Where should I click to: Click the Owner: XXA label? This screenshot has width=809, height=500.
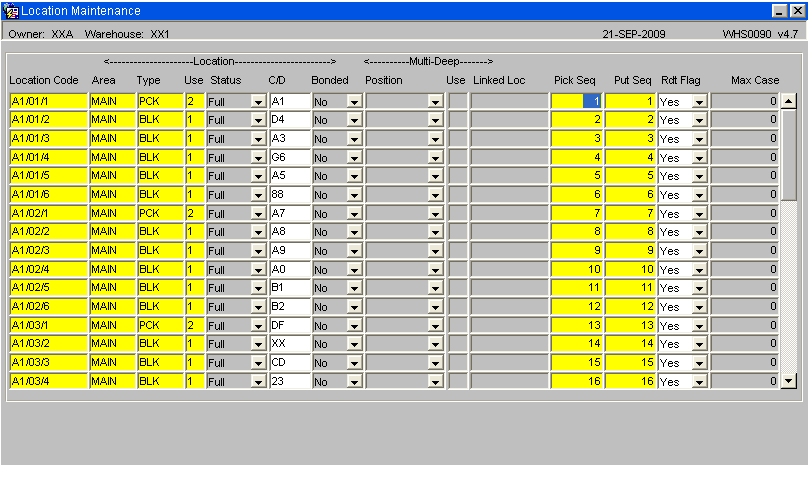pyautogui.click(x=41, y=34)
